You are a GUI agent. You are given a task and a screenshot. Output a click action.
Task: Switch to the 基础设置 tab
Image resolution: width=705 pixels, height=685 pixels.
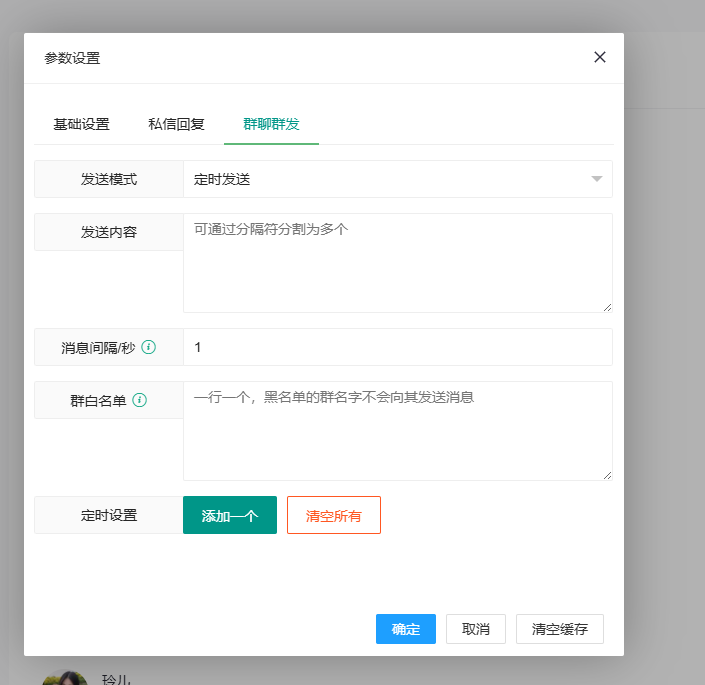pos(81,124)
